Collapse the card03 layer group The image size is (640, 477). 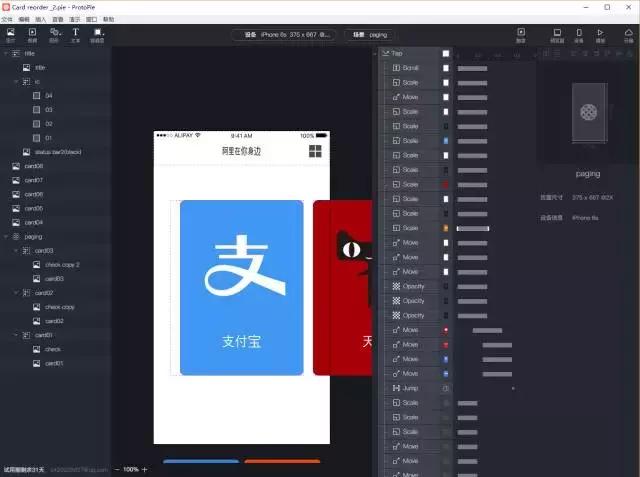point(16,251)
